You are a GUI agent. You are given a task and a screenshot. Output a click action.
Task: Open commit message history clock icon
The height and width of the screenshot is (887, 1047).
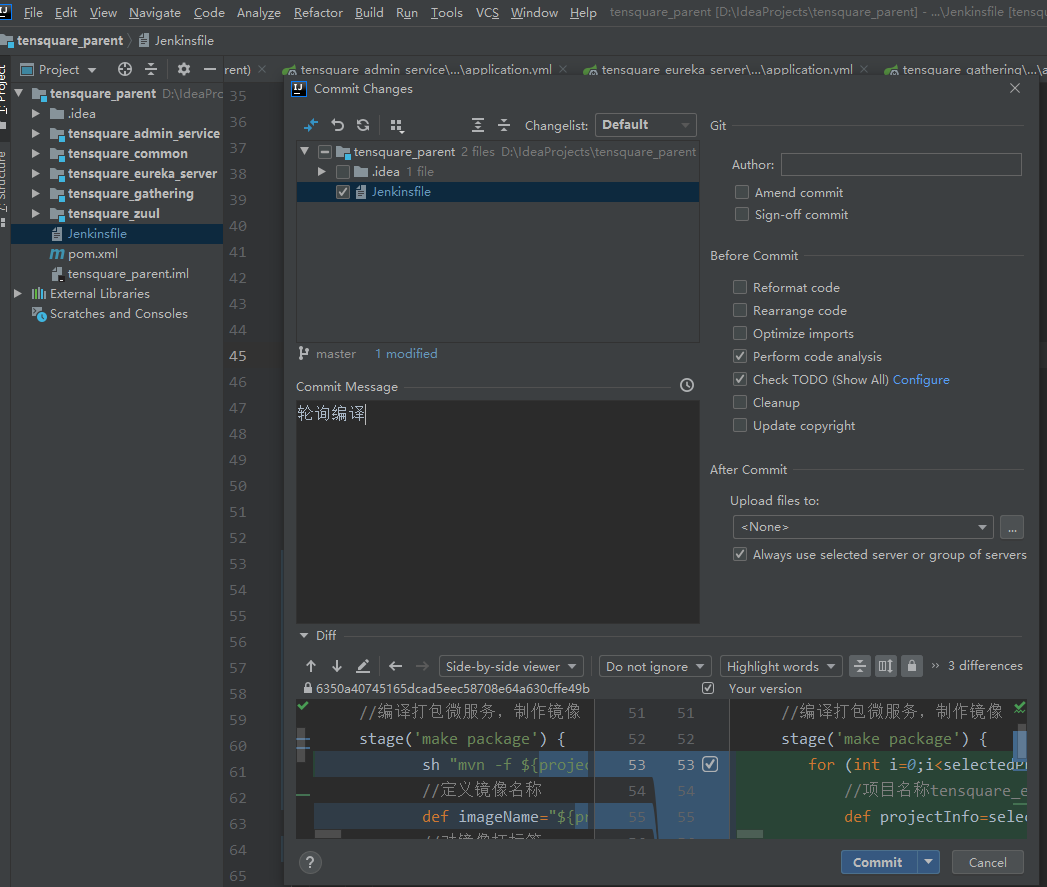point(686,385)
